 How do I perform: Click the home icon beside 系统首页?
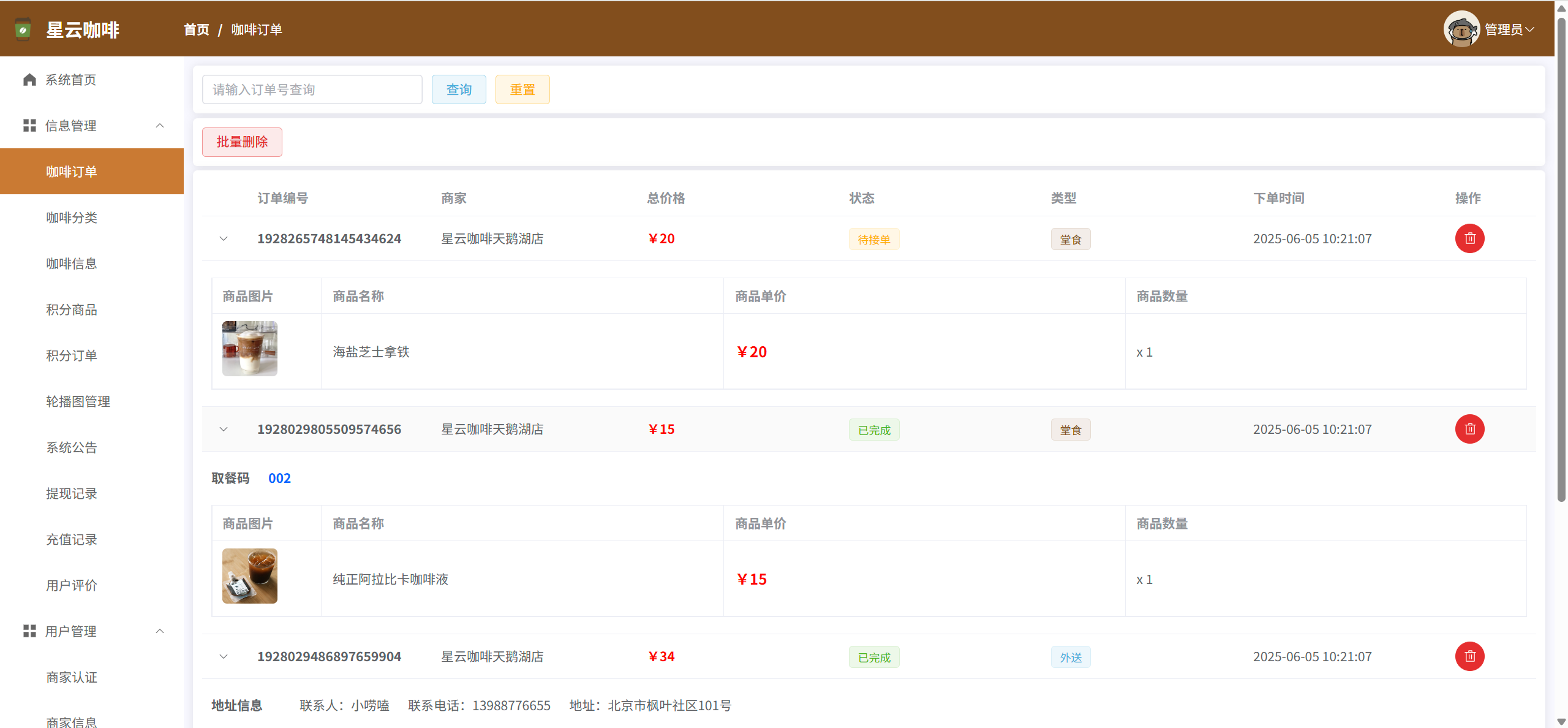tap(29, 80)
